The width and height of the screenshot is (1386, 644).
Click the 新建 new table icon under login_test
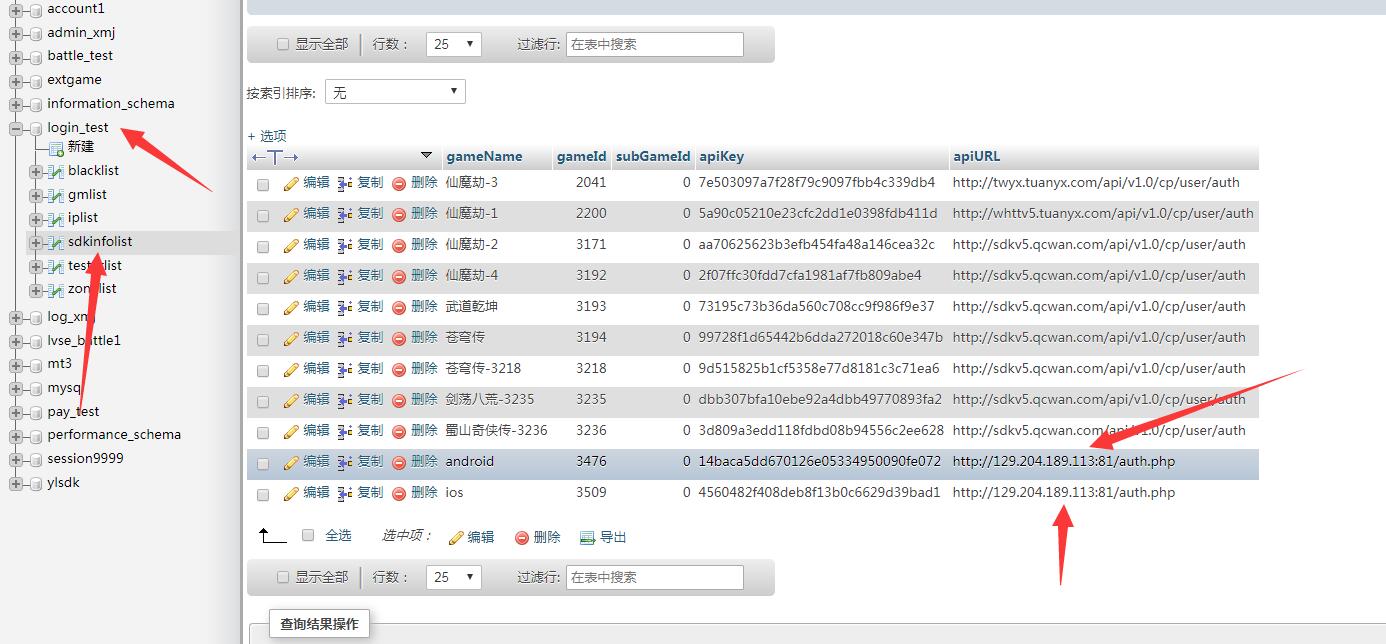point(56,148)
